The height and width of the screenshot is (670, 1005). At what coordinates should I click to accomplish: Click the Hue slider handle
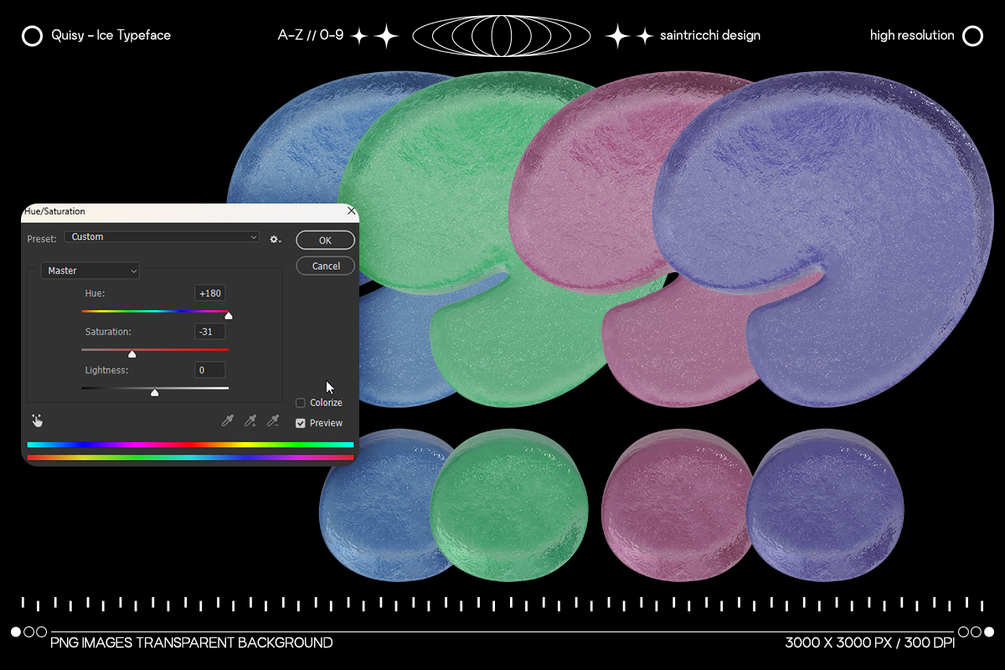228,315
